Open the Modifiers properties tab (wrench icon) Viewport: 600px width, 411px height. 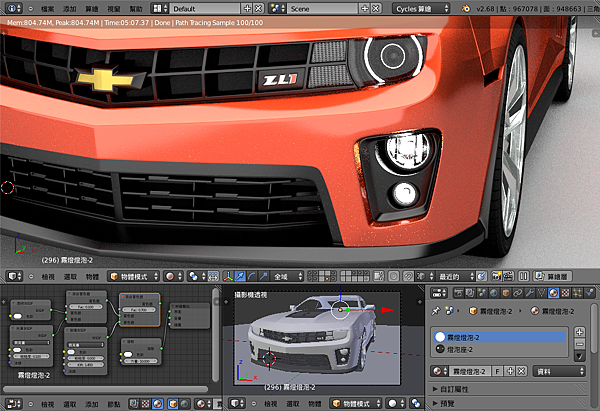529,294
